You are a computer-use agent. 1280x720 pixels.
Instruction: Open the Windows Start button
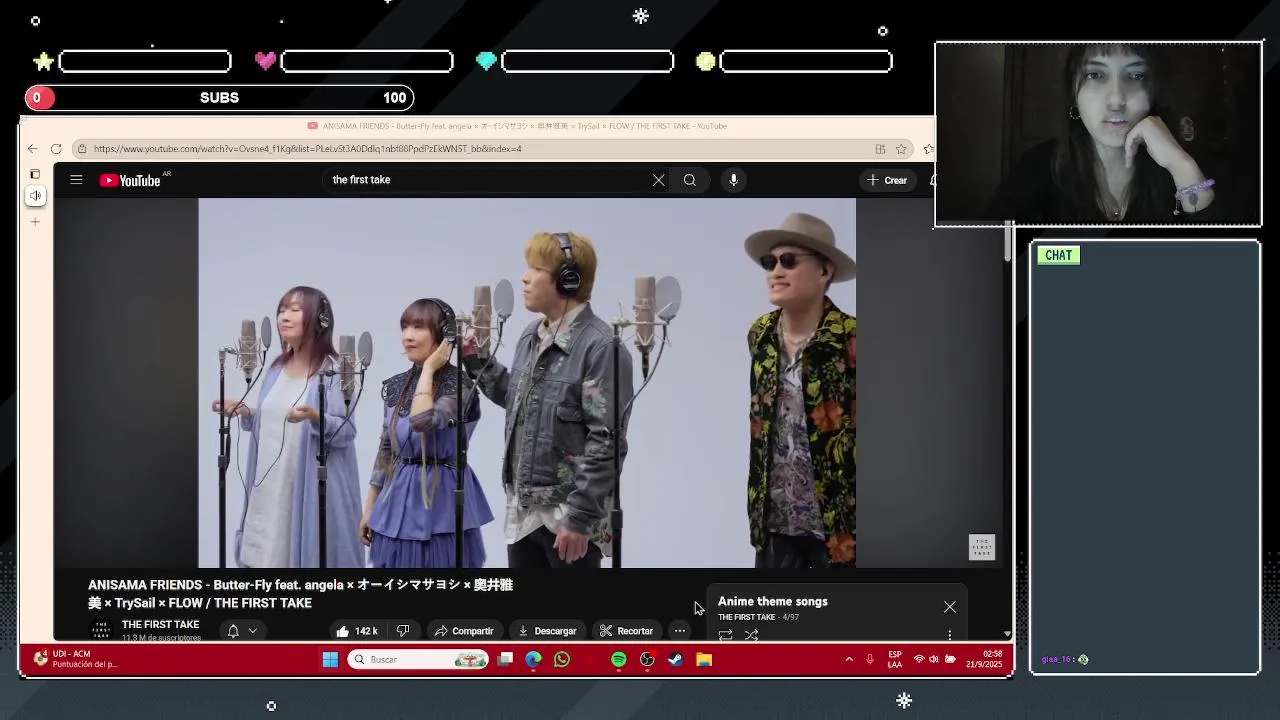(330, 660)
